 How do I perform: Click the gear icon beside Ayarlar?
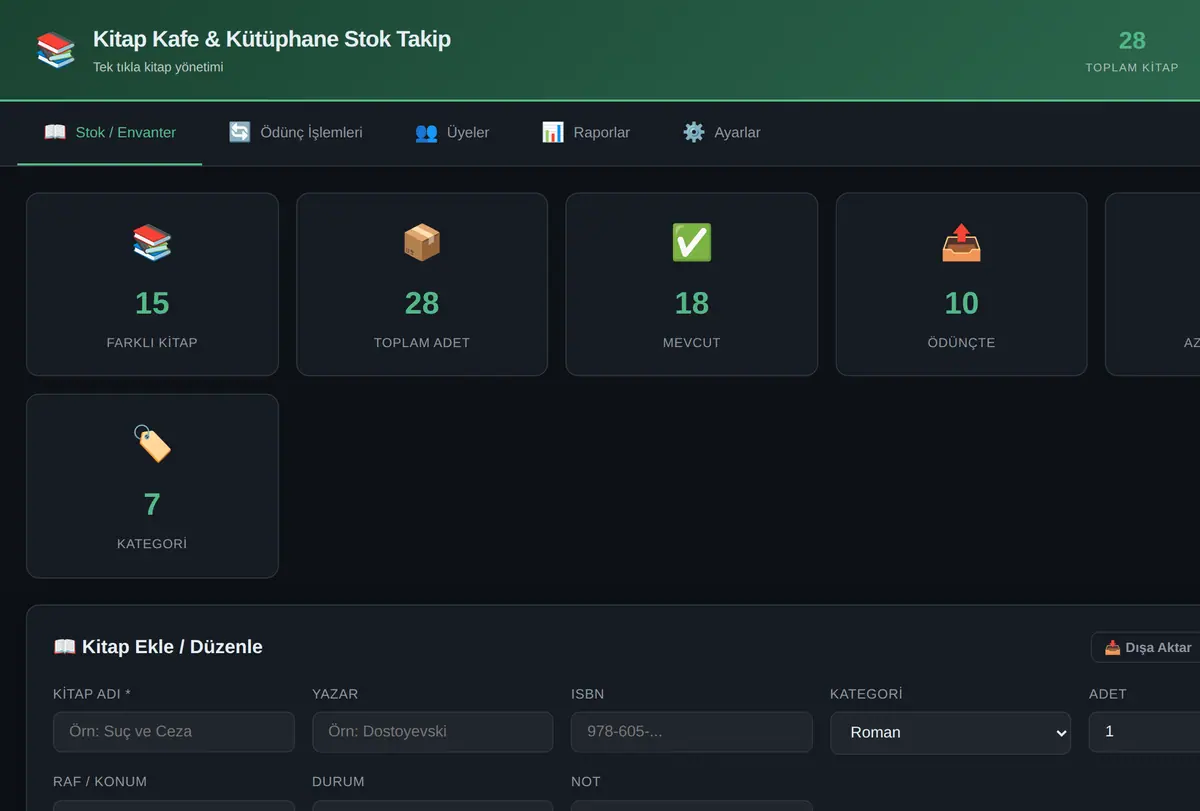694,132
